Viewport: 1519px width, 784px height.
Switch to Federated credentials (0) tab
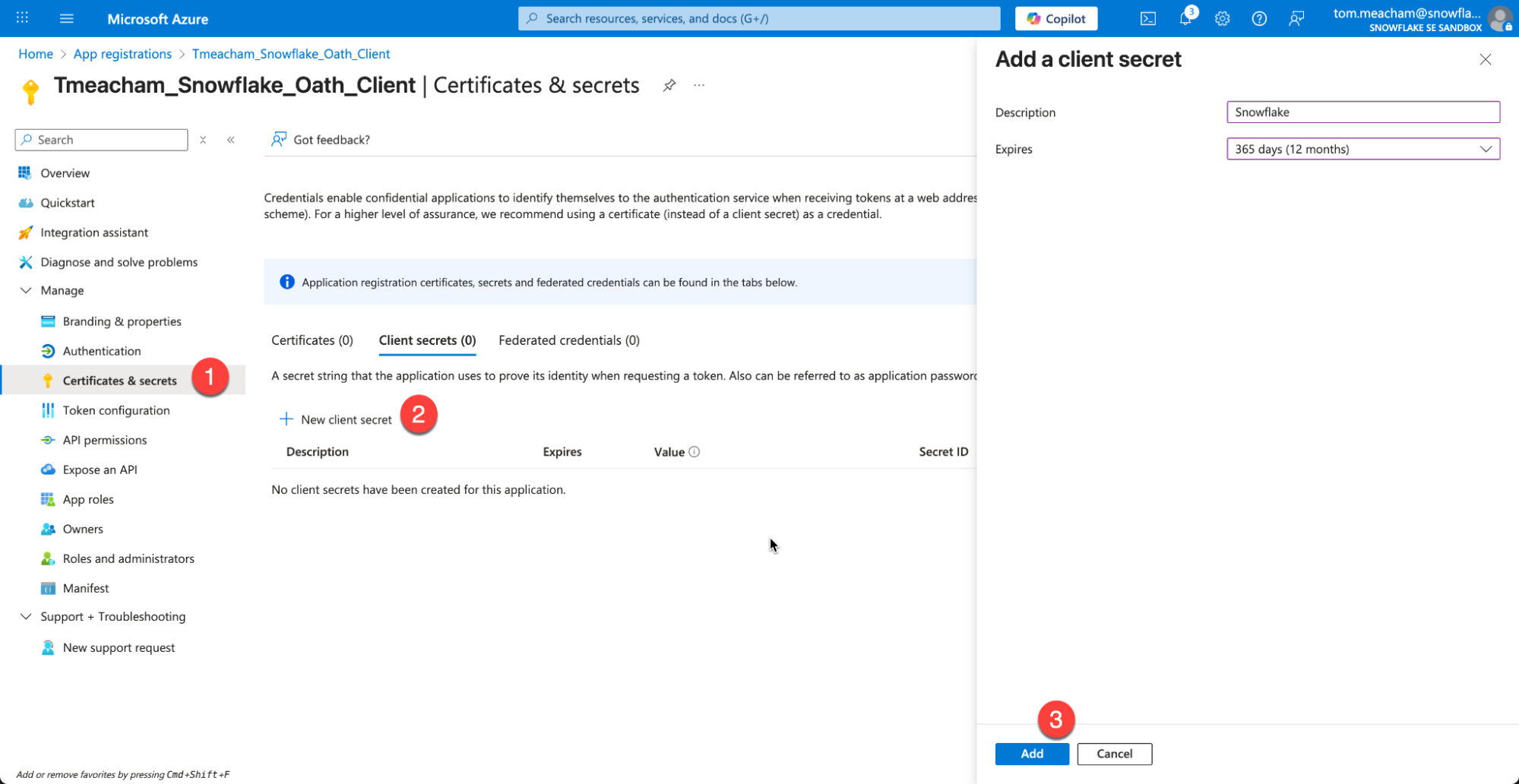(x=568, y=340)
